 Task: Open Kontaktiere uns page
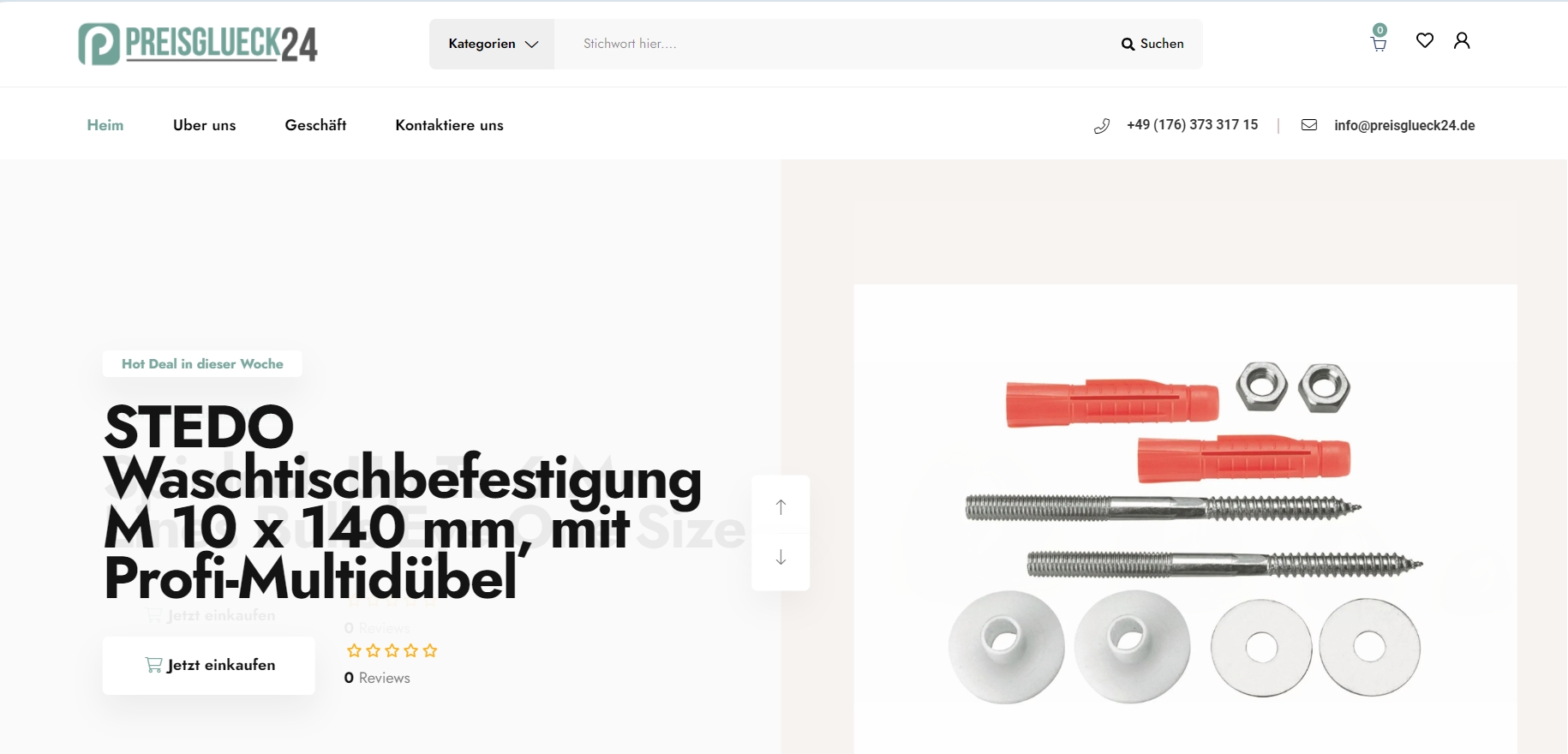pyautogui.click(x=449, y=125)
